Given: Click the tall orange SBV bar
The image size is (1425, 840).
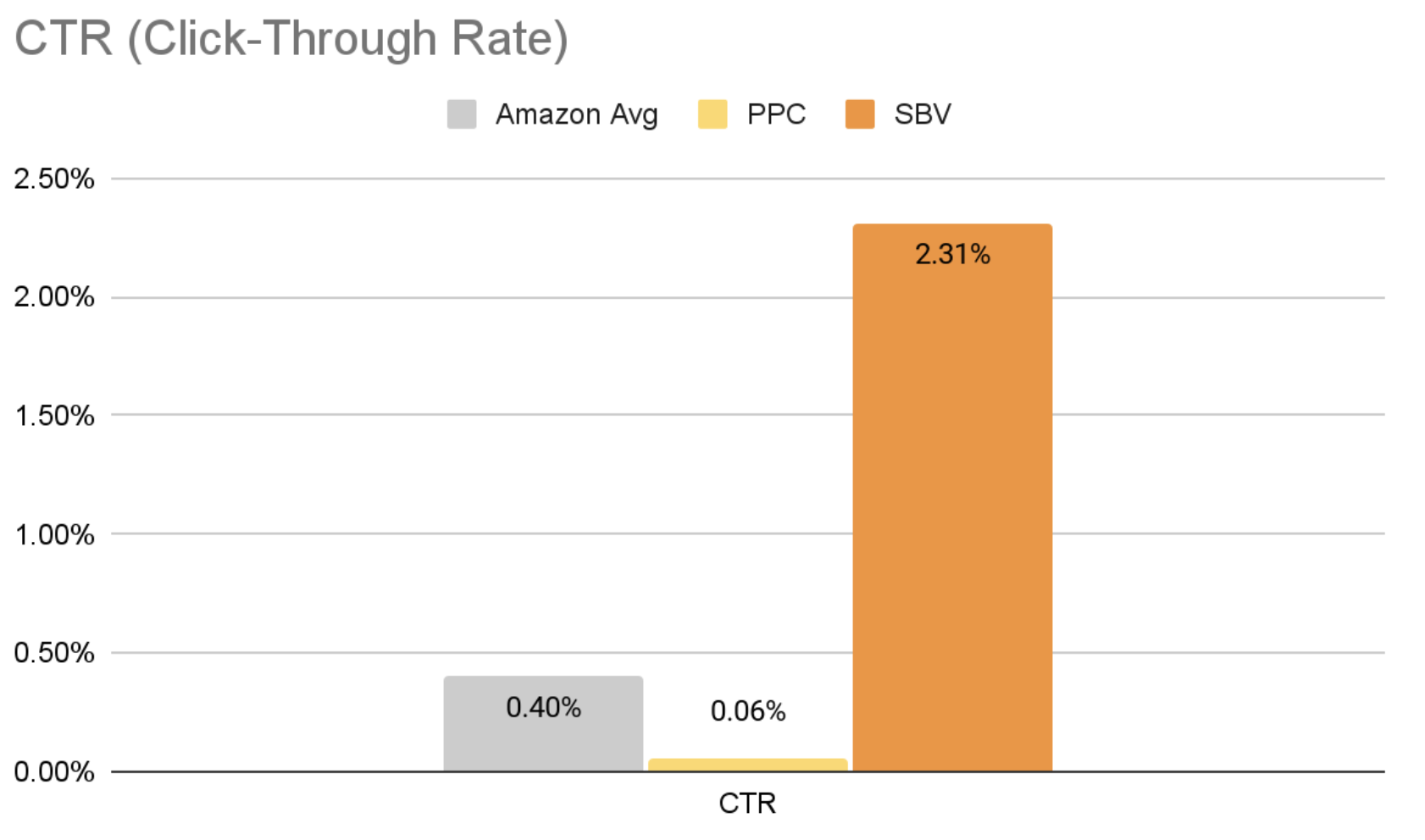Looking at the screenshot, I should click(x=952, y=508).
